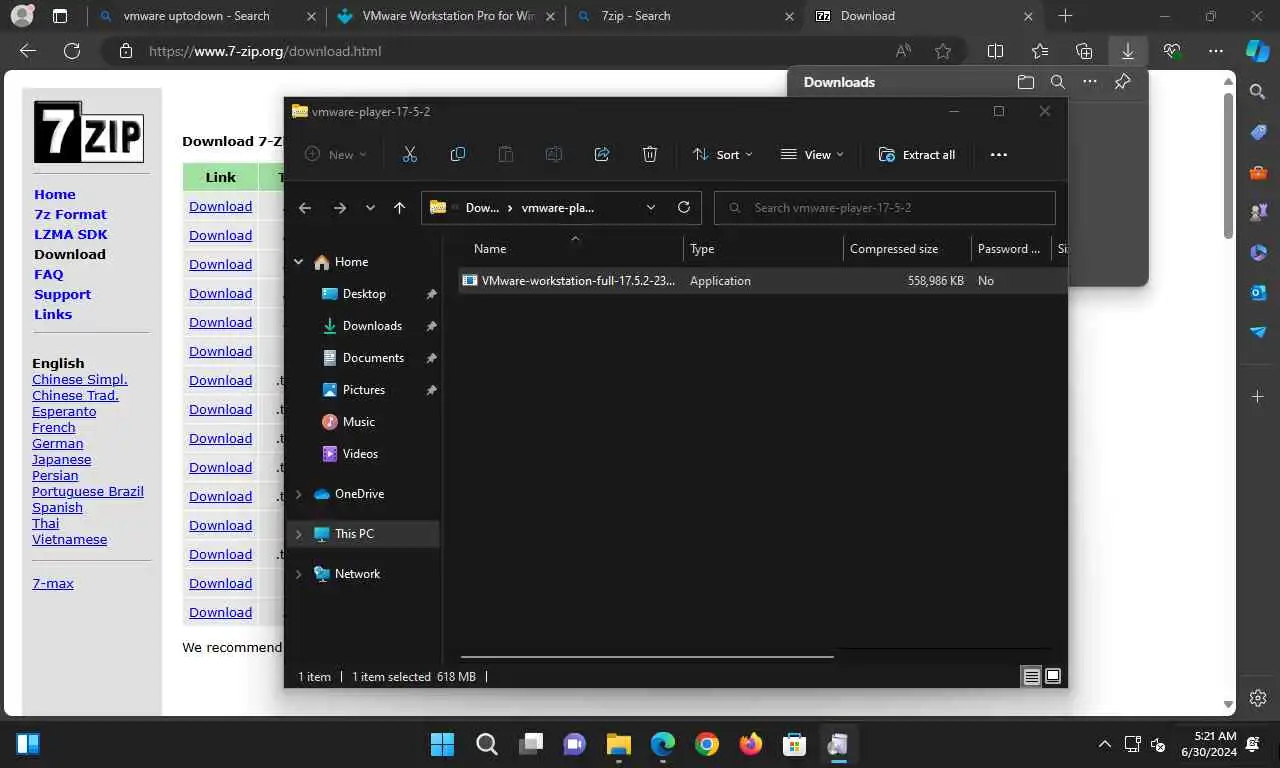
Task: Add this page to favorites star
Action: point(943,51)
